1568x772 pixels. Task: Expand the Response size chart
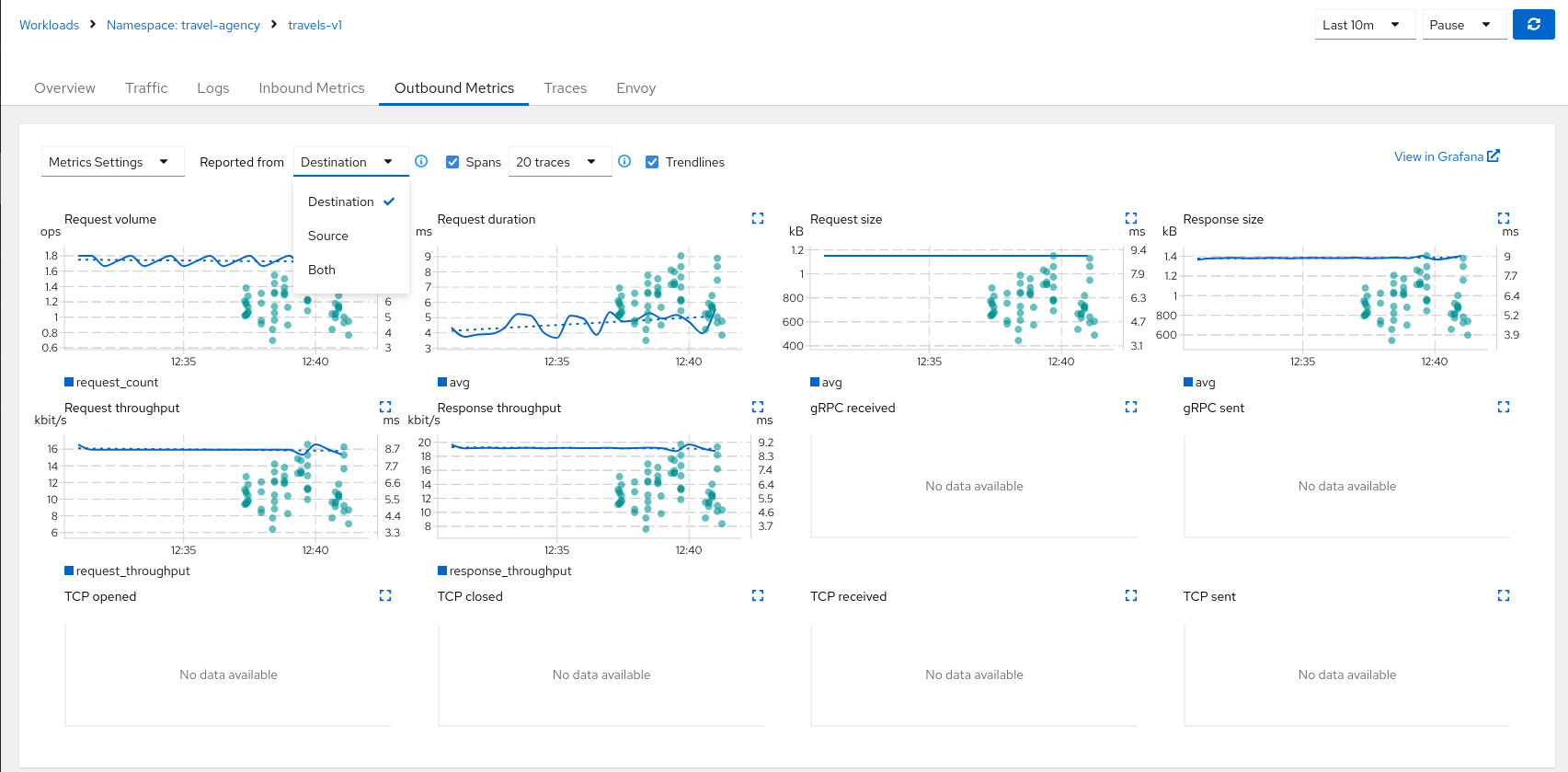1504,219
